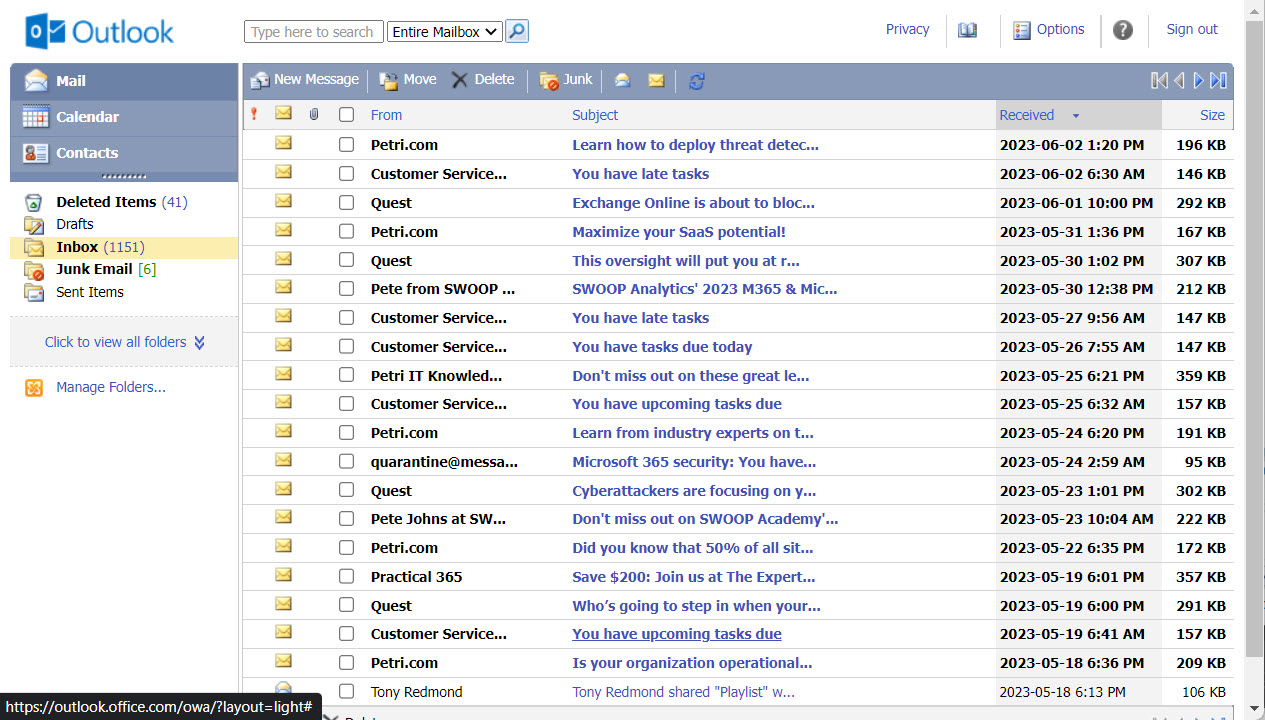Image resolution: width=1265 pixels, height=720 pixels.
Task: Open the Drafts folder
Action: point(75,224)
